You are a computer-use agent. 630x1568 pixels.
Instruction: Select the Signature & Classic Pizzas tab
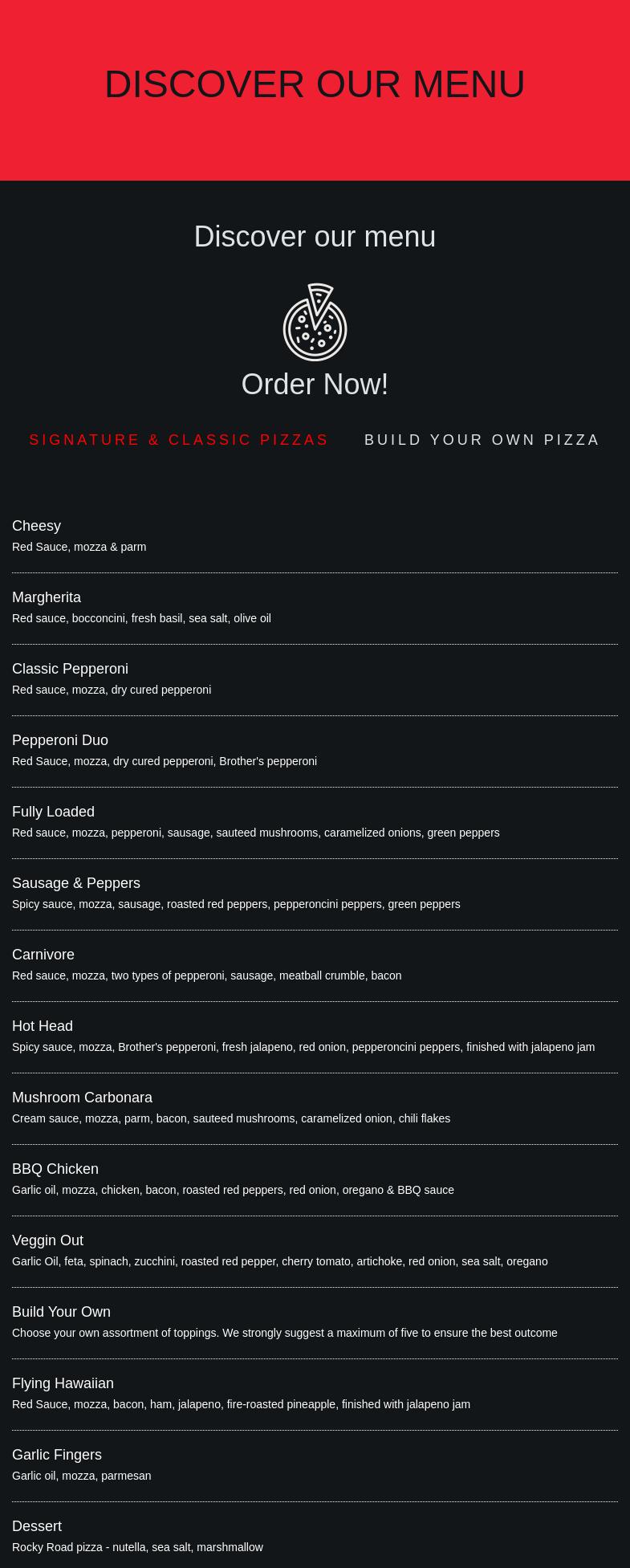179,440
